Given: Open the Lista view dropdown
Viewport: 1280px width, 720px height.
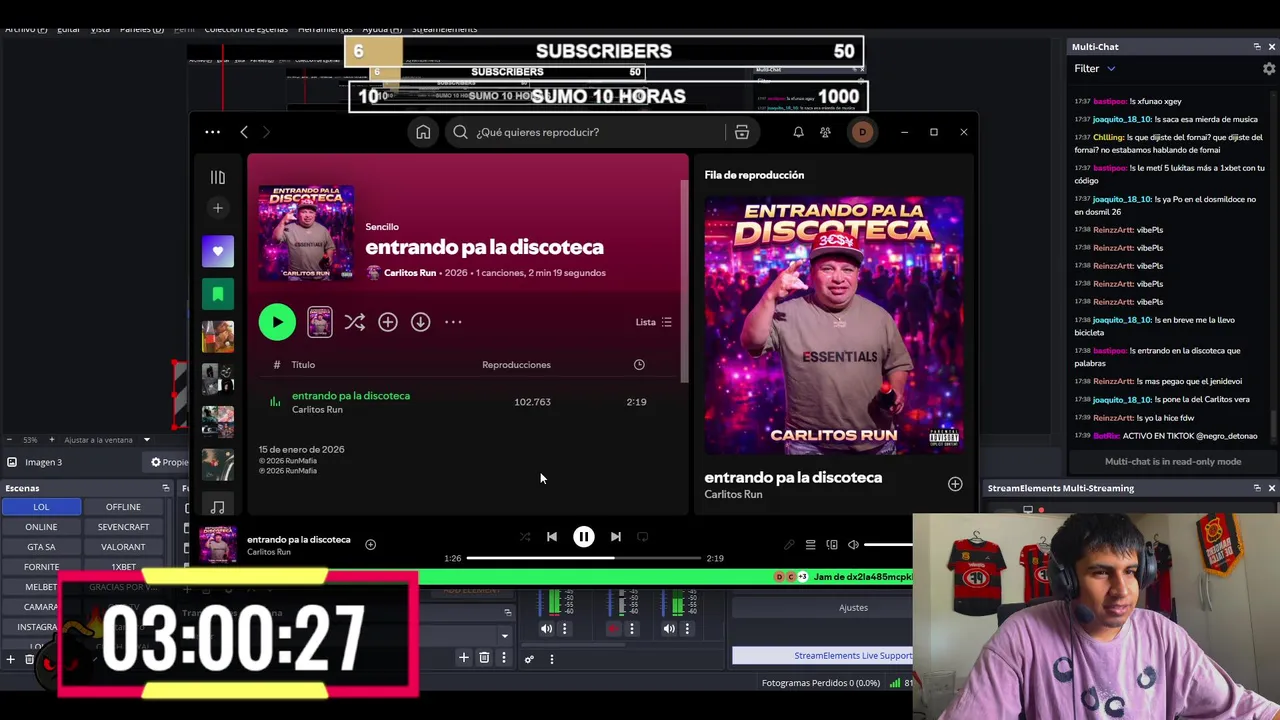Looking at the screenshot, I should tap(654, 322).
